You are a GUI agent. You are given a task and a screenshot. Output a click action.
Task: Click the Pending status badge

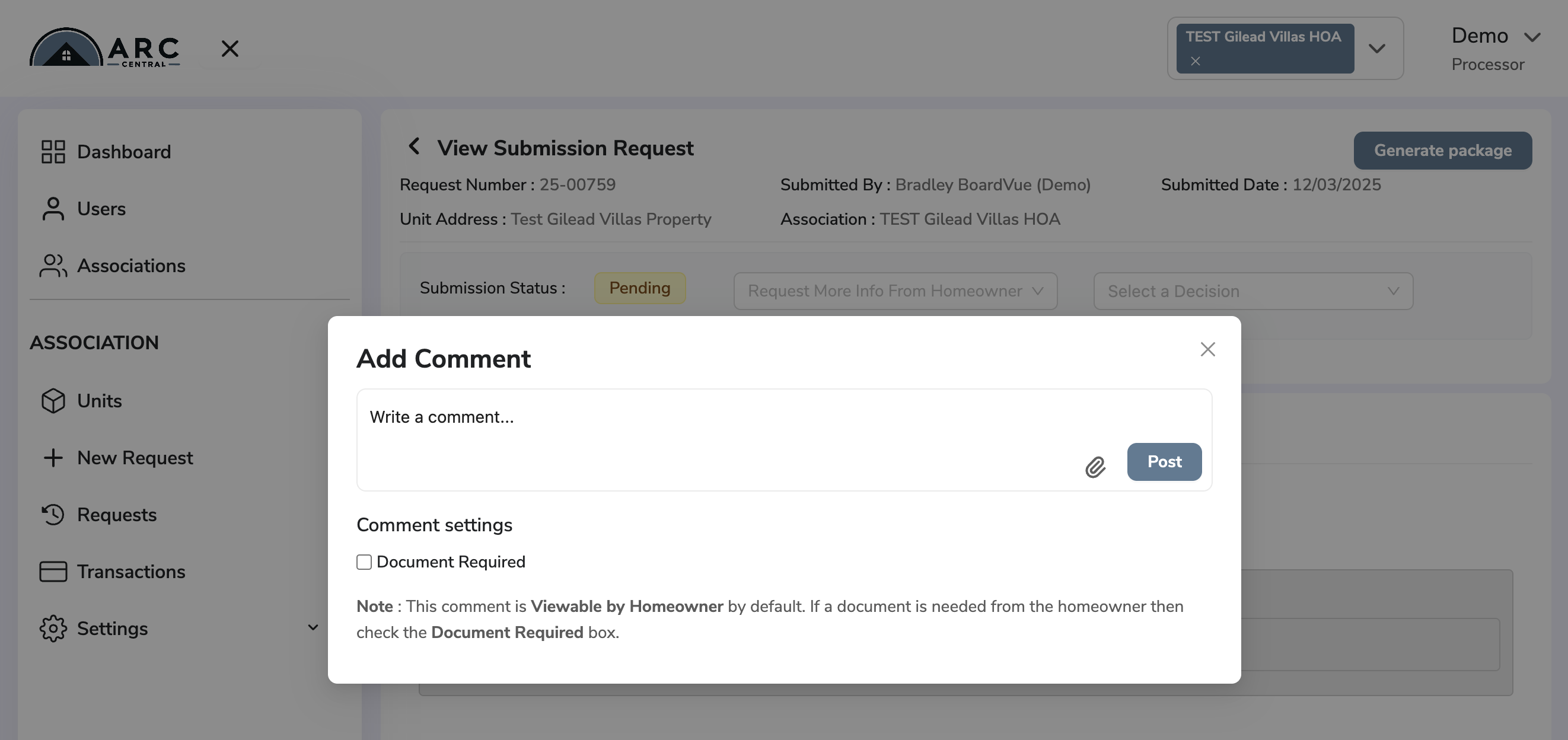[x=640, y=288]
